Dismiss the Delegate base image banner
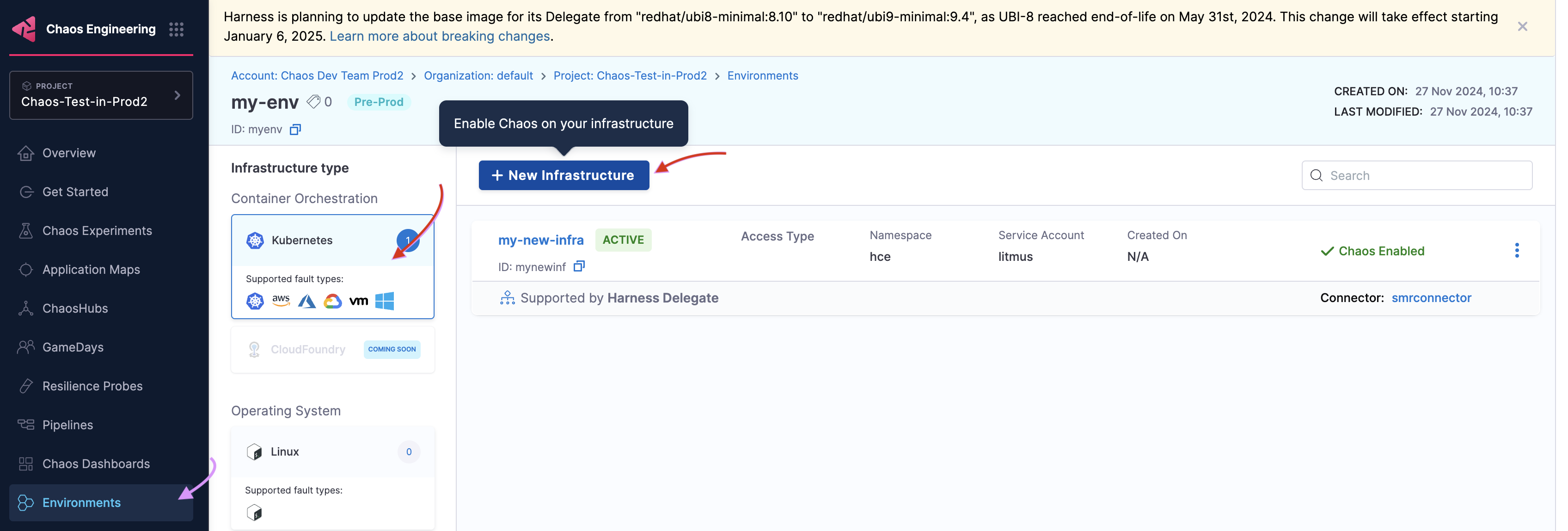Screen dimensions: 1568x531 (1522, 27)
